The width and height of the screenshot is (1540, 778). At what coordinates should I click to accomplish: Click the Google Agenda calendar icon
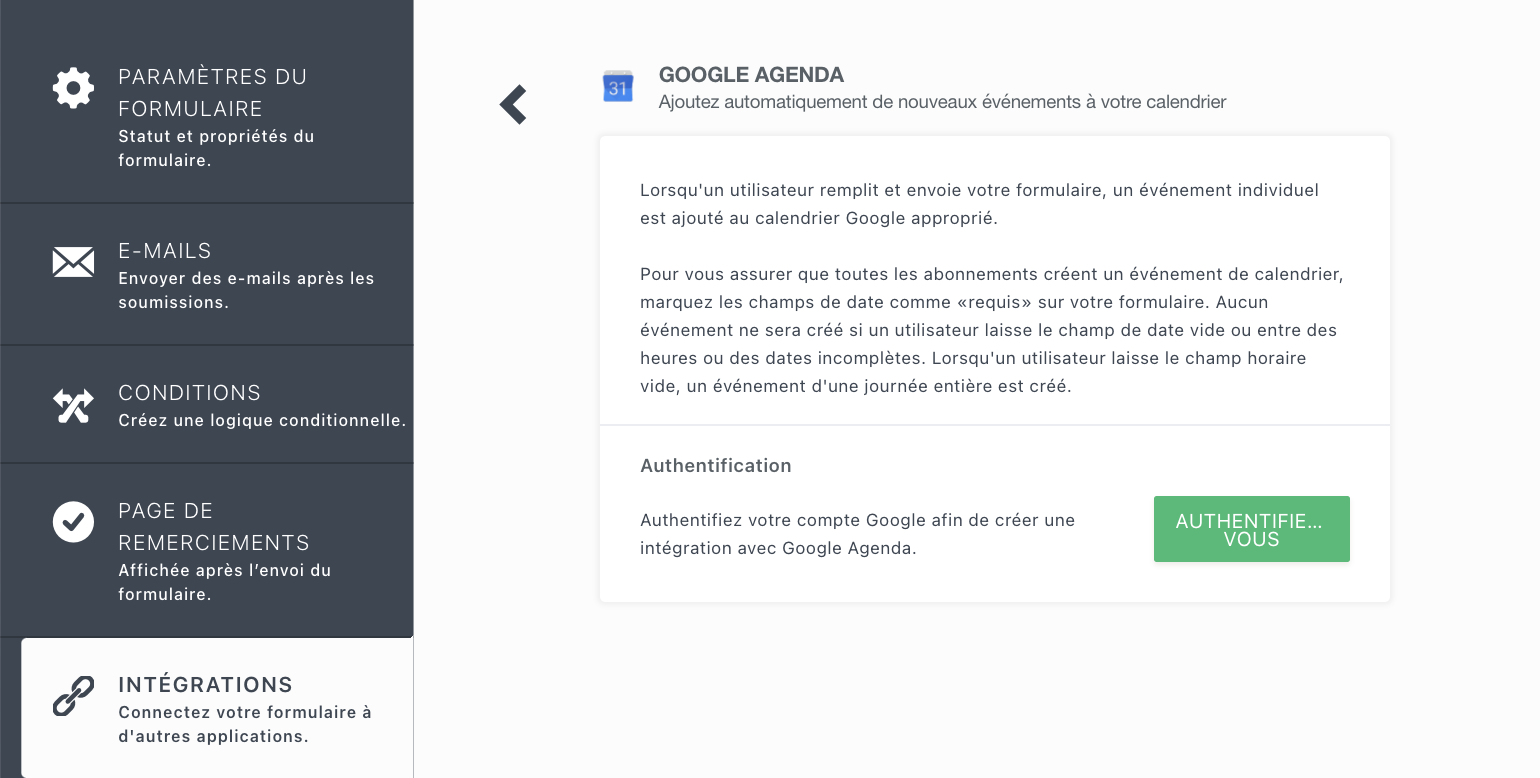coord(618,87)
